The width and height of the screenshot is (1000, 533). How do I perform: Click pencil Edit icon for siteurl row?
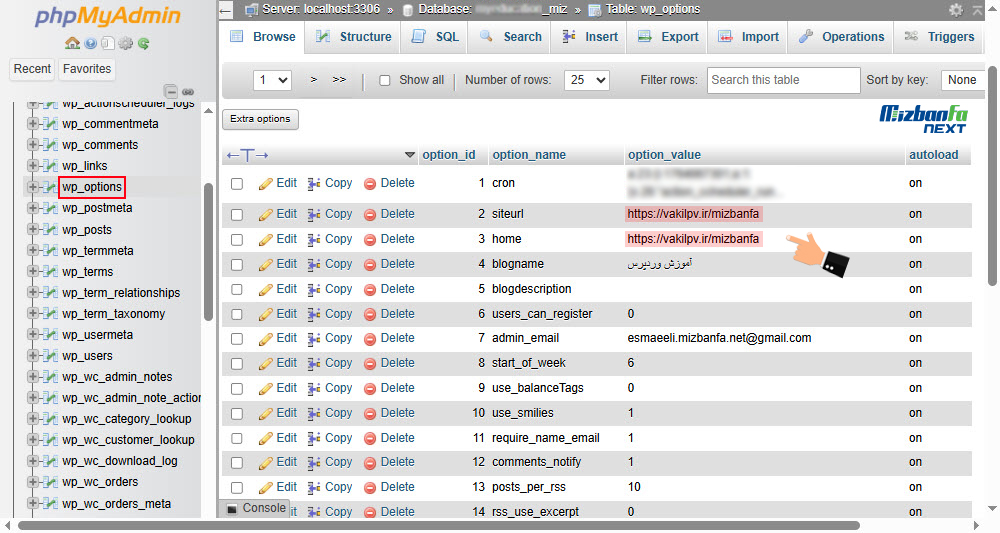pyautogui.click(x=266, y=214)
